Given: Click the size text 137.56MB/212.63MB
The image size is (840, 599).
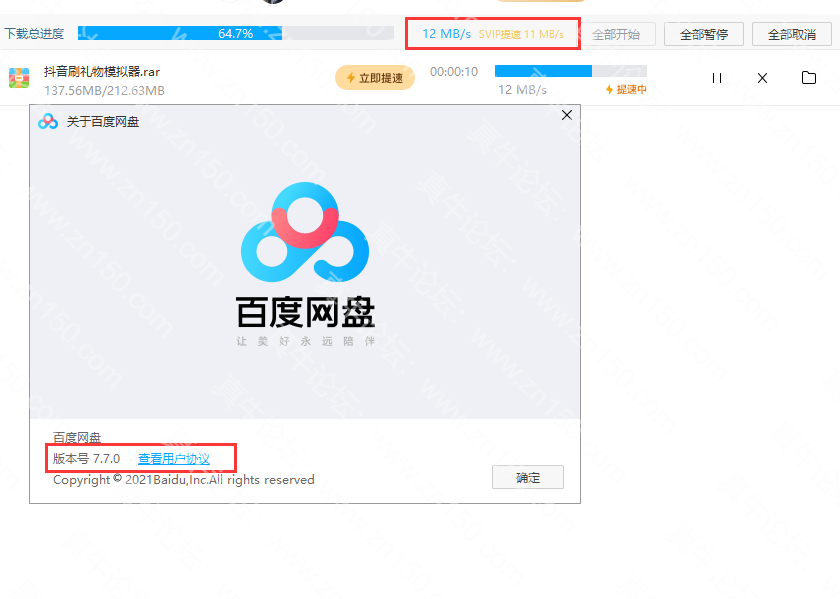Looking at the screenshot, I should pos(104,91).
